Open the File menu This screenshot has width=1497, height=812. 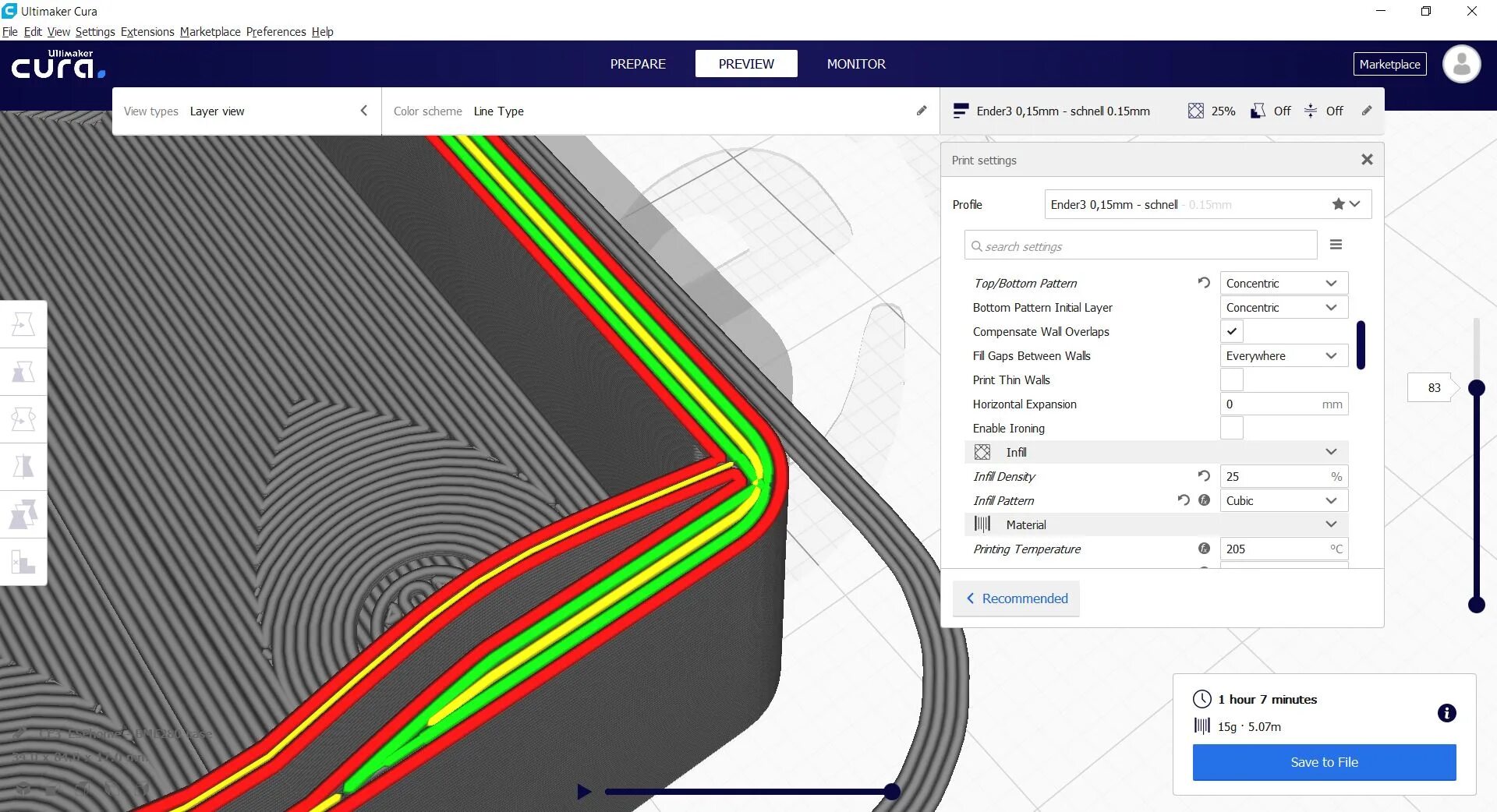[x=9, y=32]
